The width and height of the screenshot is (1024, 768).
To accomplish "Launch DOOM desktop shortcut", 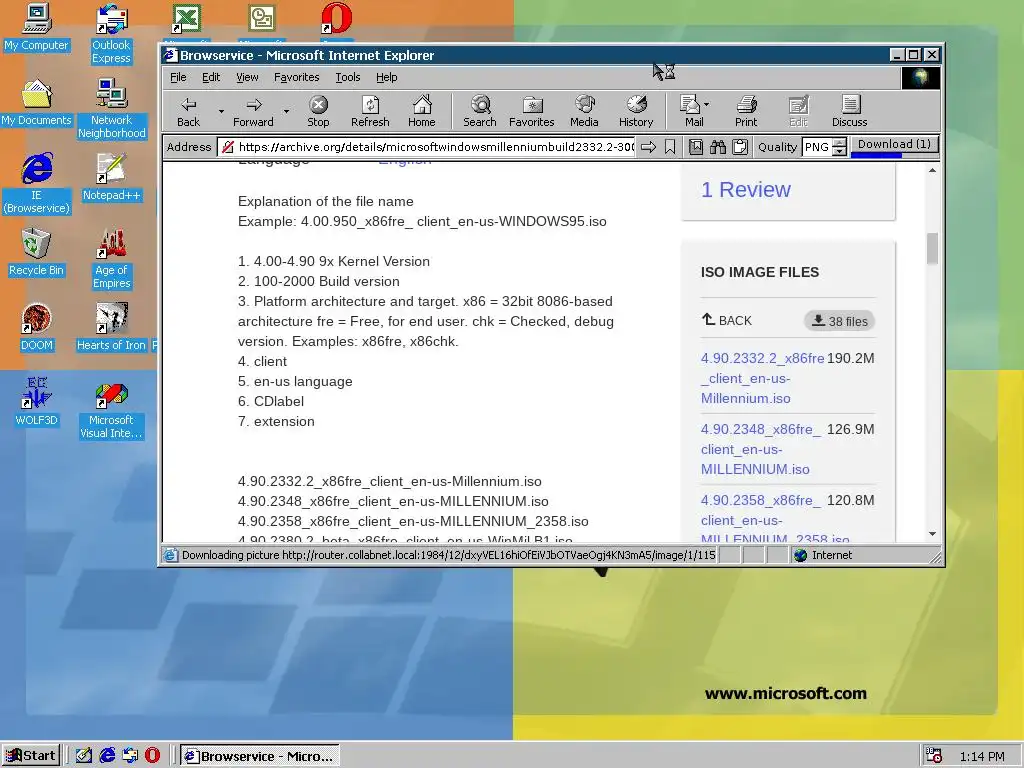I will 37,327.
